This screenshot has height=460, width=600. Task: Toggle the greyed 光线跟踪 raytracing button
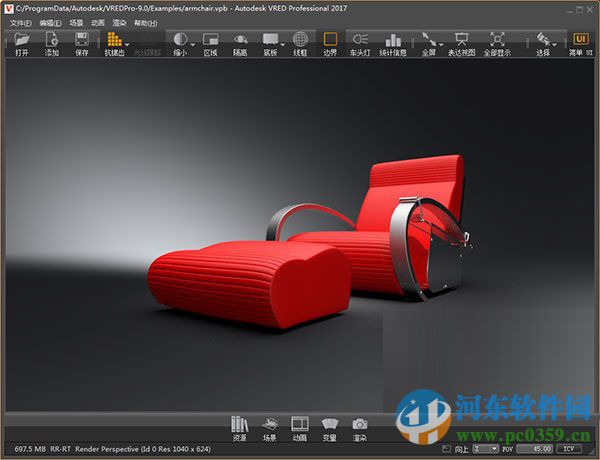point(147,45)
